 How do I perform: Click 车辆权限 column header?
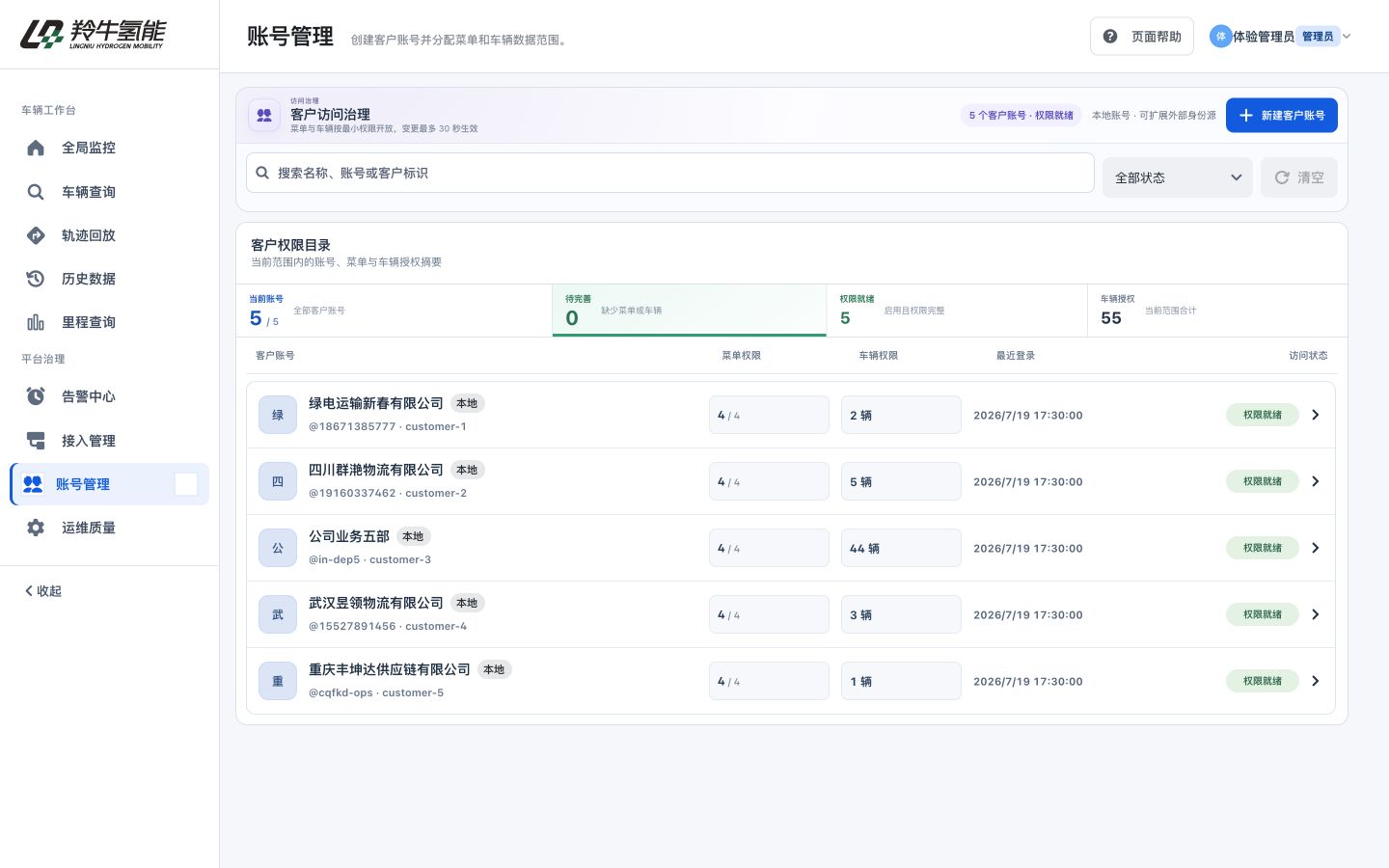pyautogui.click(x=878, y=356)
